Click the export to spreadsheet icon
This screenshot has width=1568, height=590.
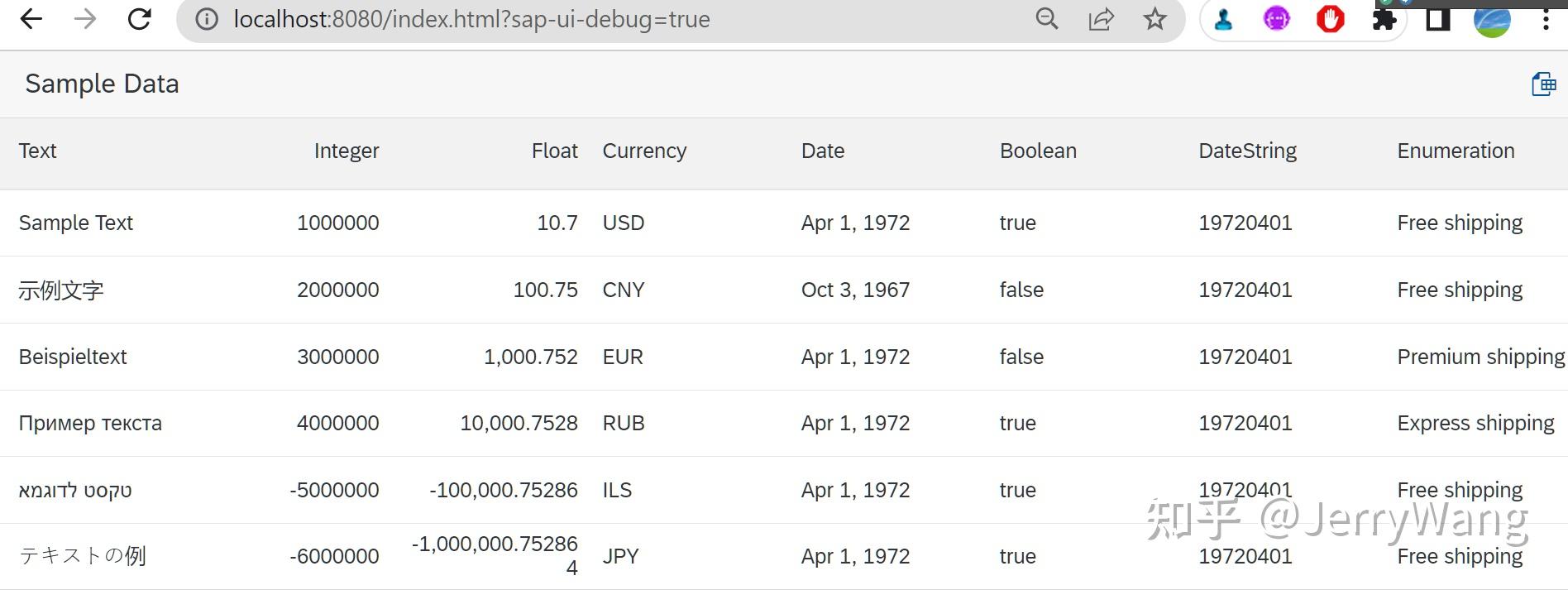point(1543,83)
